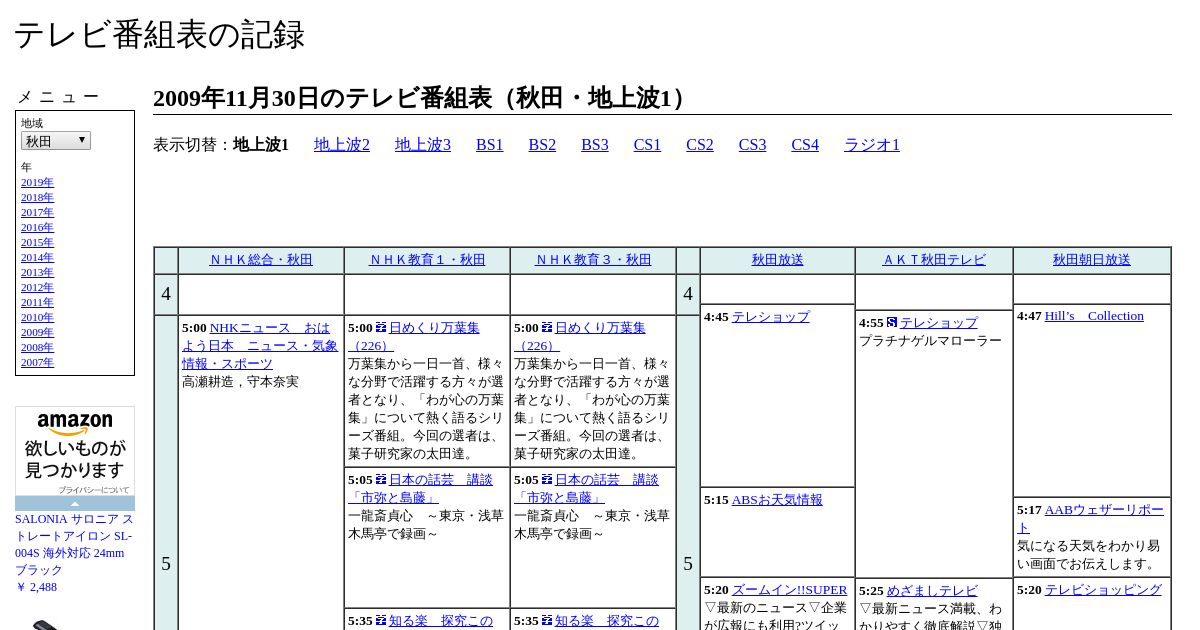Open 日本の話芸 講談 on NHK教育1

(420, 488)
